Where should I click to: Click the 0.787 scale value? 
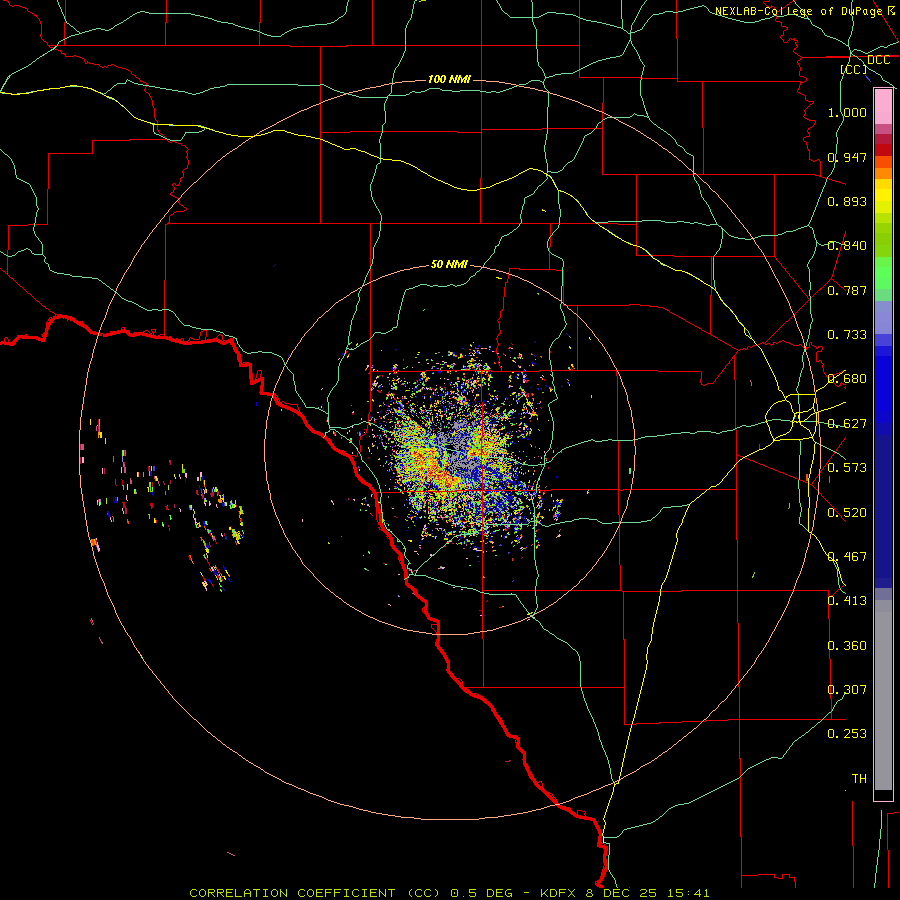[847, 290]
